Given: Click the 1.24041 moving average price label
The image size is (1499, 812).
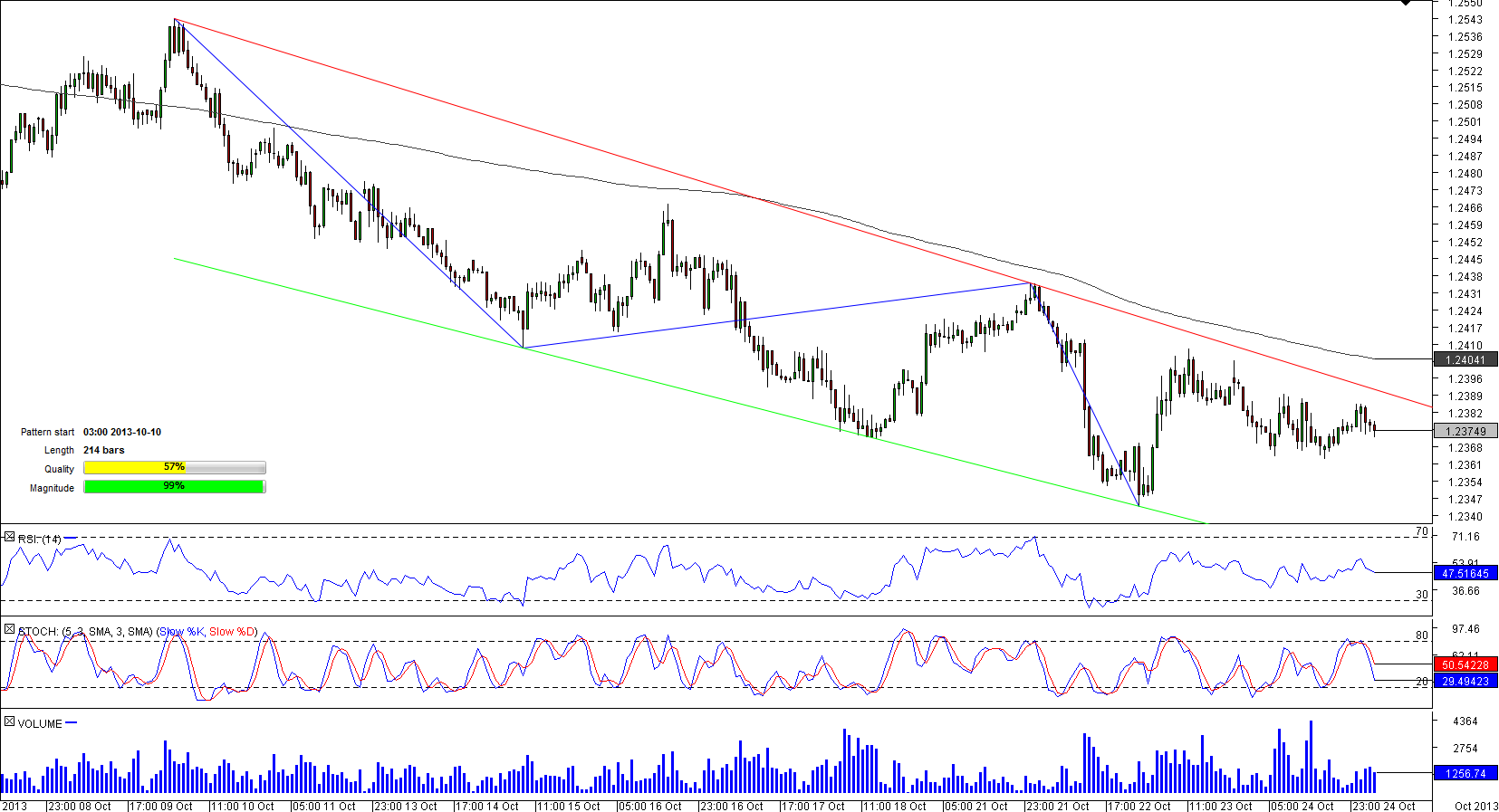Looking at the screenshot, I should point(1465,360).
